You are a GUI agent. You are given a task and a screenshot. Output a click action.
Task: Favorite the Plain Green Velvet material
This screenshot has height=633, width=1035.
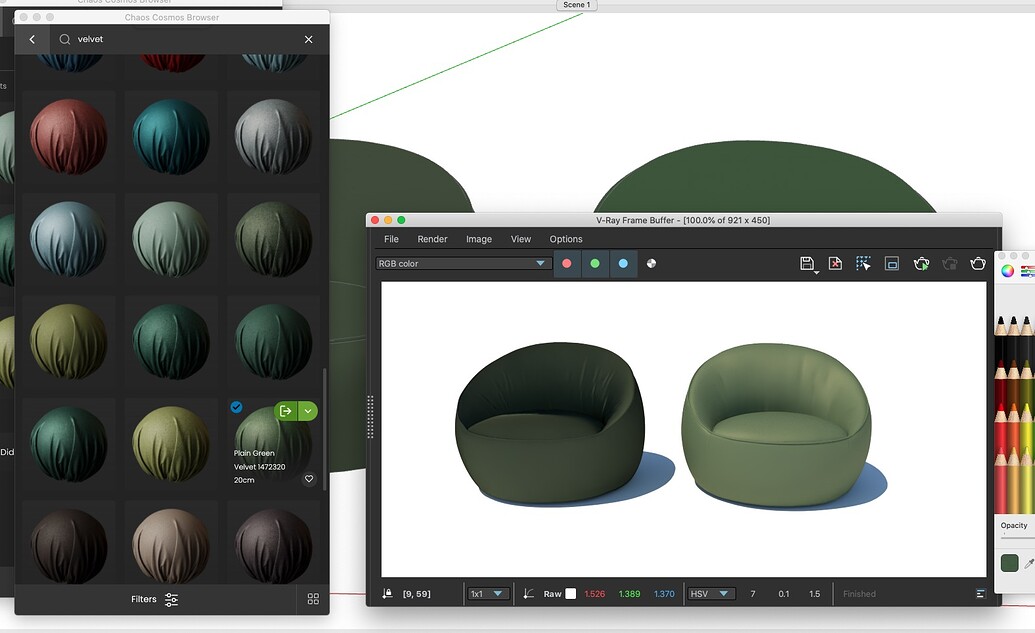tap(308, 480)
